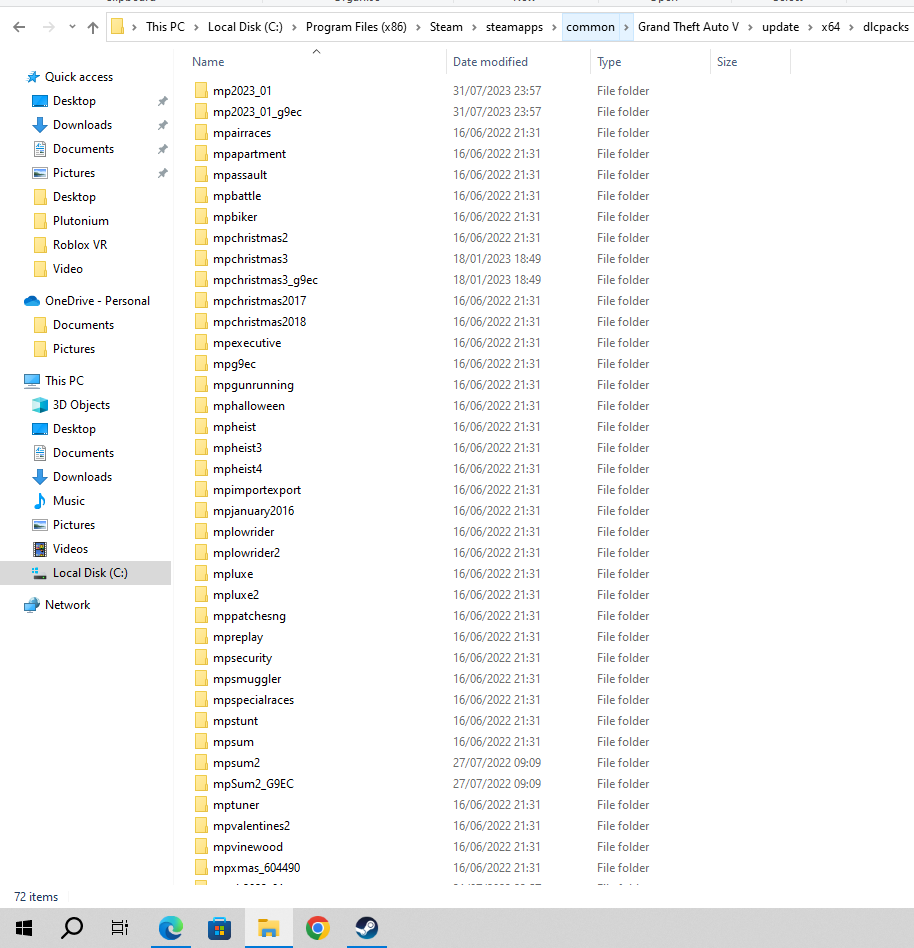Image resolution: width=914 pixels, height=948 pixels.
Task: Open Quick access in navigation pane
Action: tap(79, 77)
